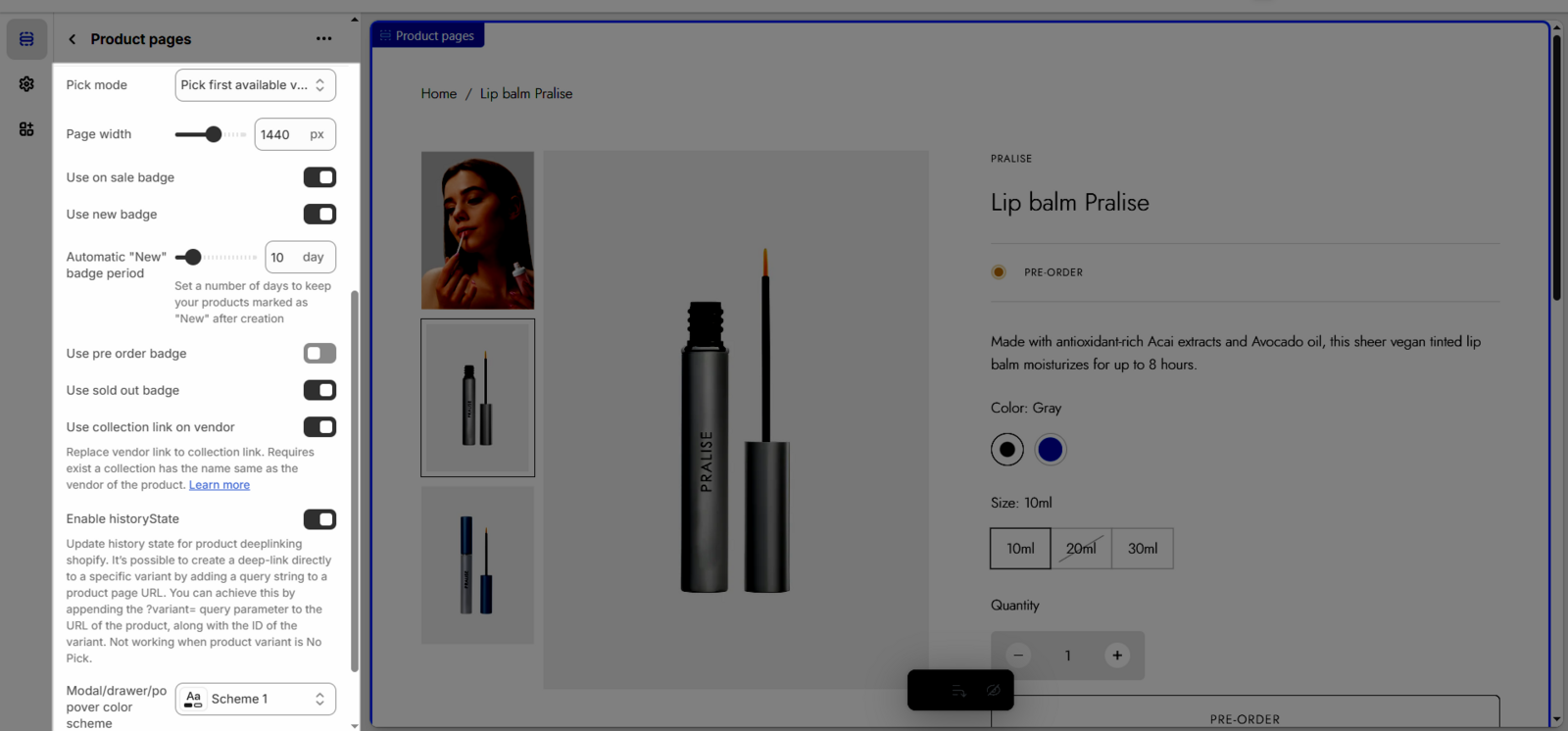
Task: Click the hide (crossed eye) icon in floating toolbar
Action: click(993, 691)
